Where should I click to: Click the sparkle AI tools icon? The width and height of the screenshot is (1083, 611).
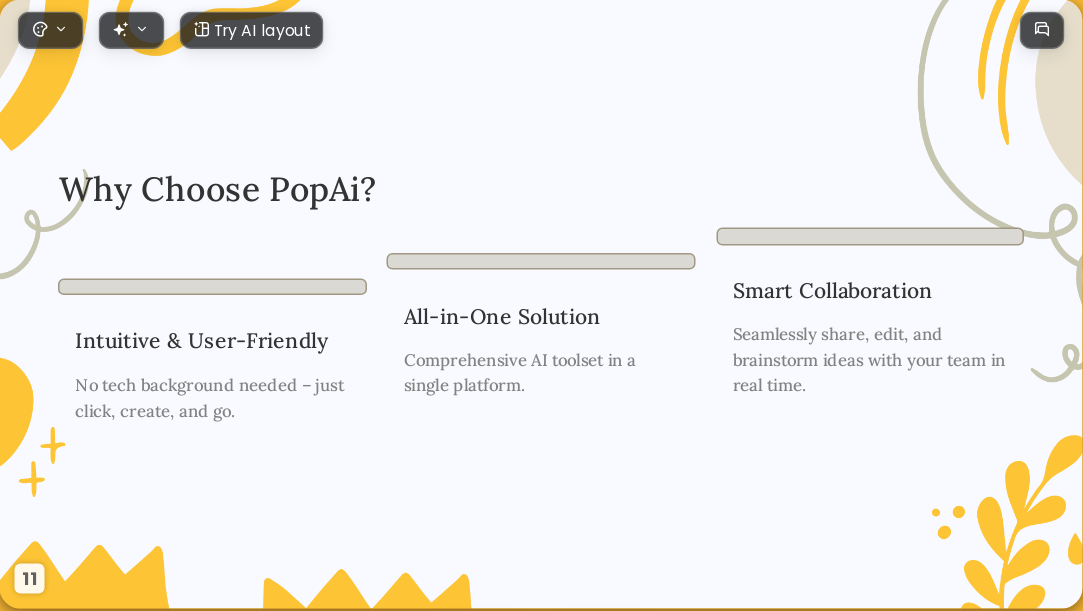(121, 30)
